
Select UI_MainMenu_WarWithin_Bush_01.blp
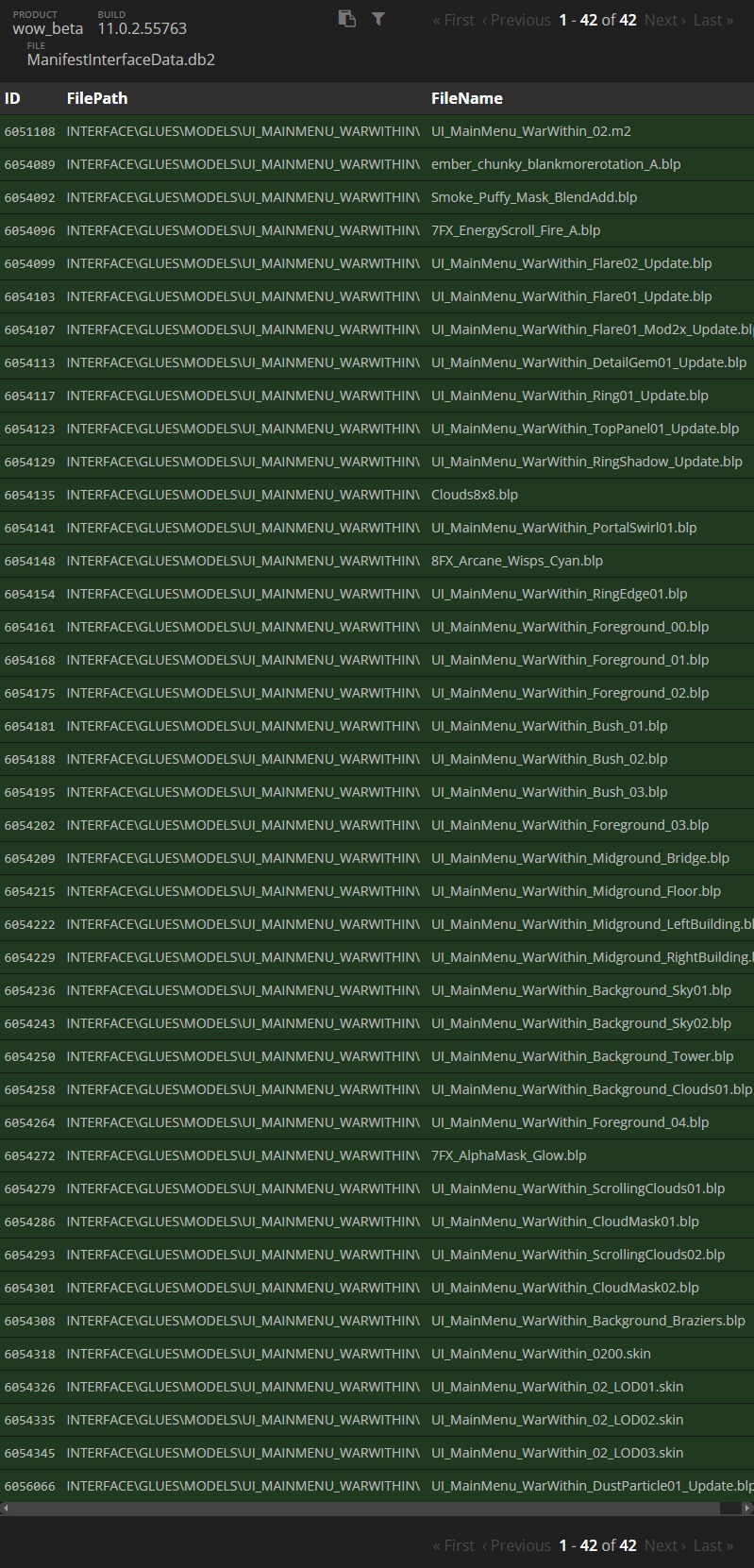tap(549, 726)
